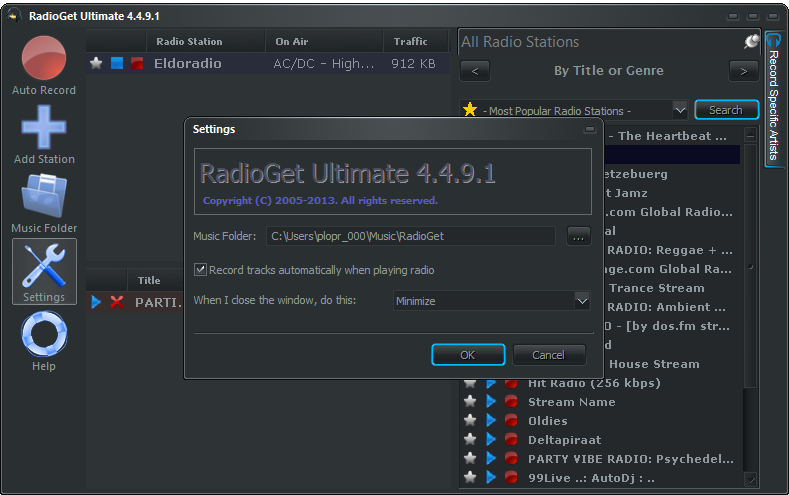Toggle Record tracks automatically checkbox
Image resolution: width=789 pixels, height=495 pixels.
click(201, 270)
